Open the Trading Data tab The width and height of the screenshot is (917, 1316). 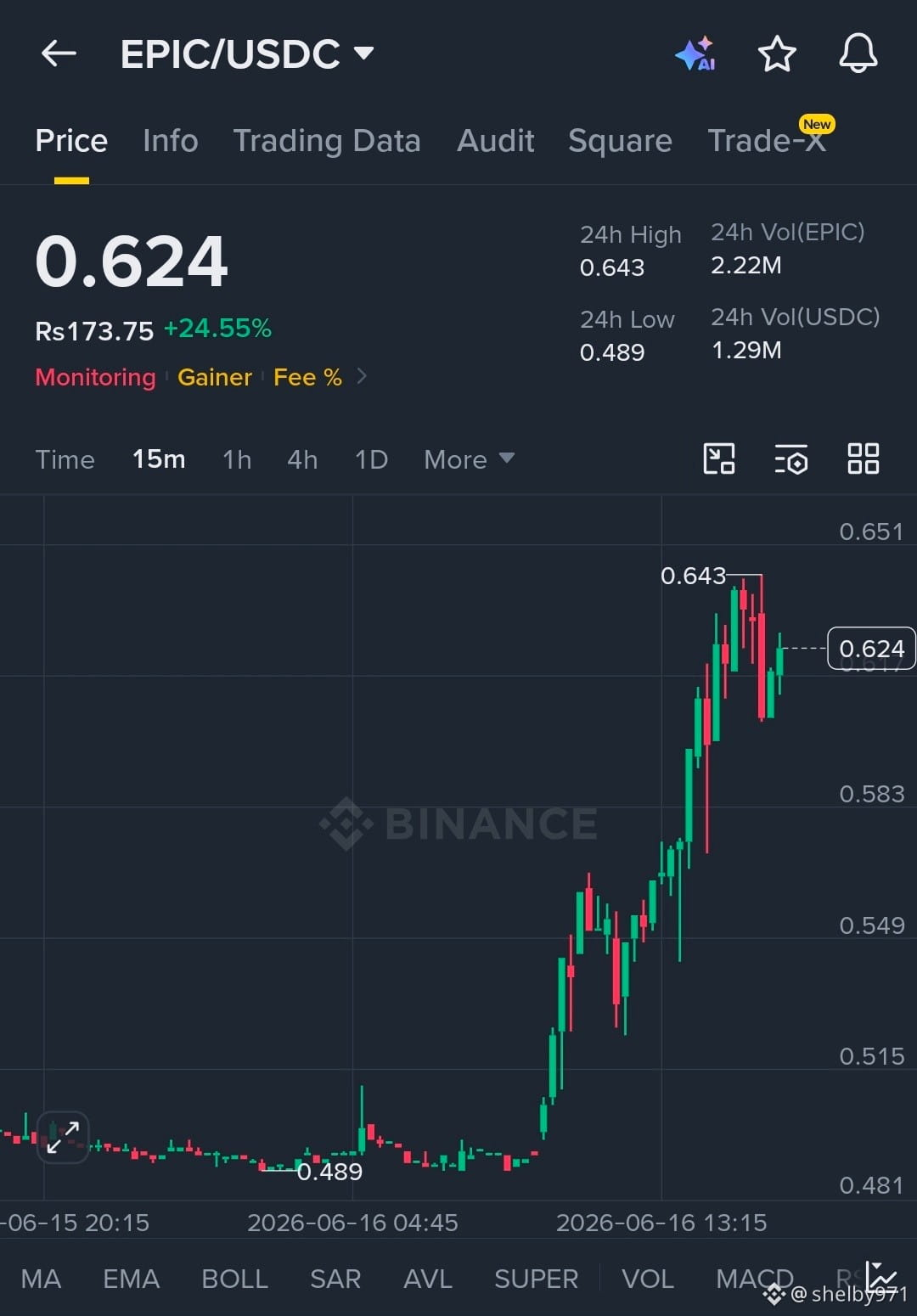tap(327, 141)
